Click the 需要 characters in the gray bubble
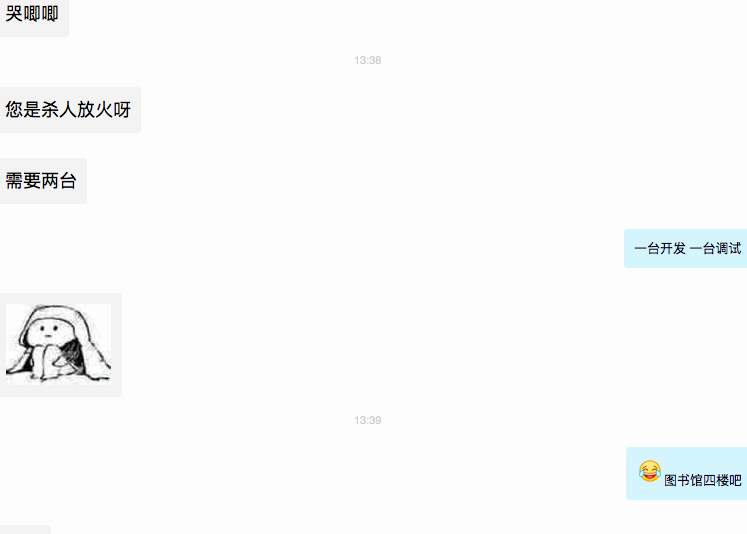 [x=23, y=181]
